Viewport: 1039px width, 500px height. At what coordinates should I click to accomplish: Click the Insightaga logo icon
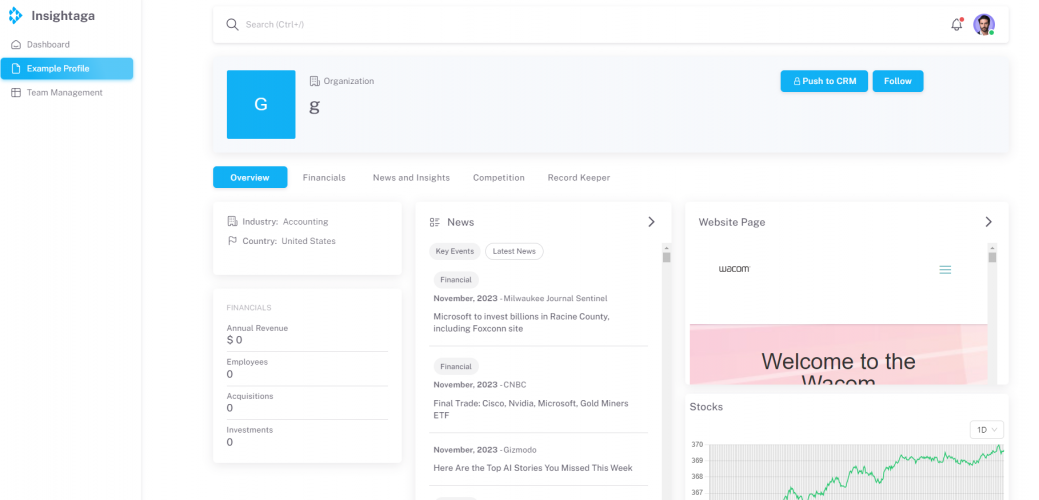[x=15, y=15]
